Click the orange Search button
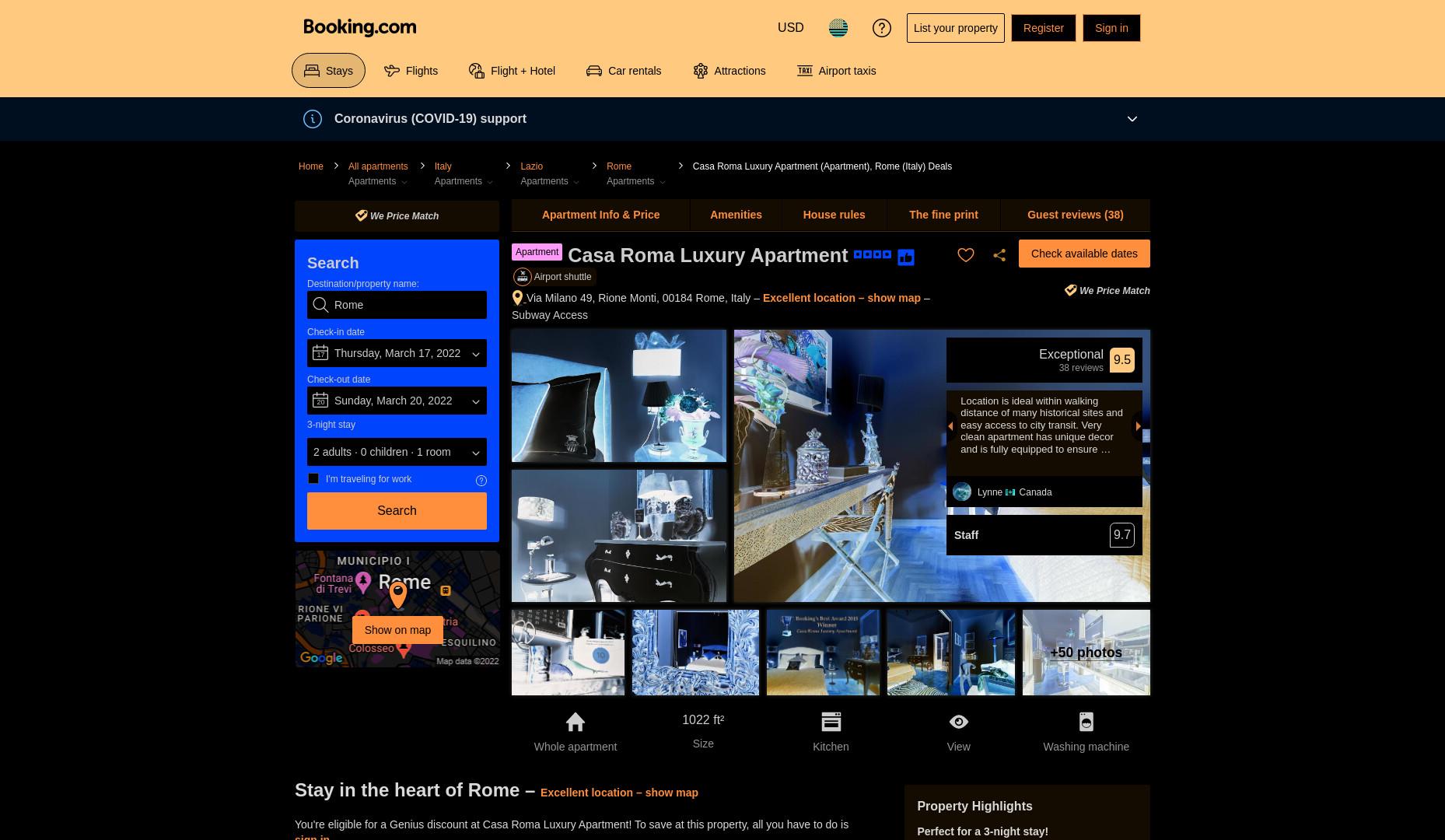The image size is (1445, 840). (x=397, y=511)
